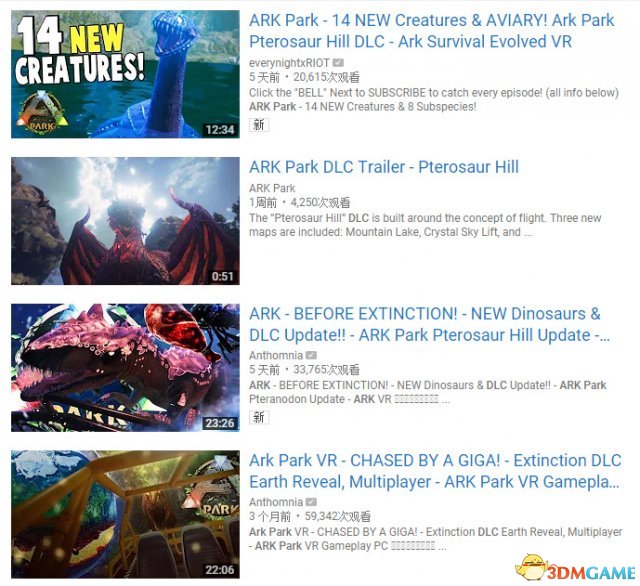This screenshot has width=640, height=586.
Task: Click 'ARK Park - 14 NEW Creatures' title link
Action: (431, 31)
